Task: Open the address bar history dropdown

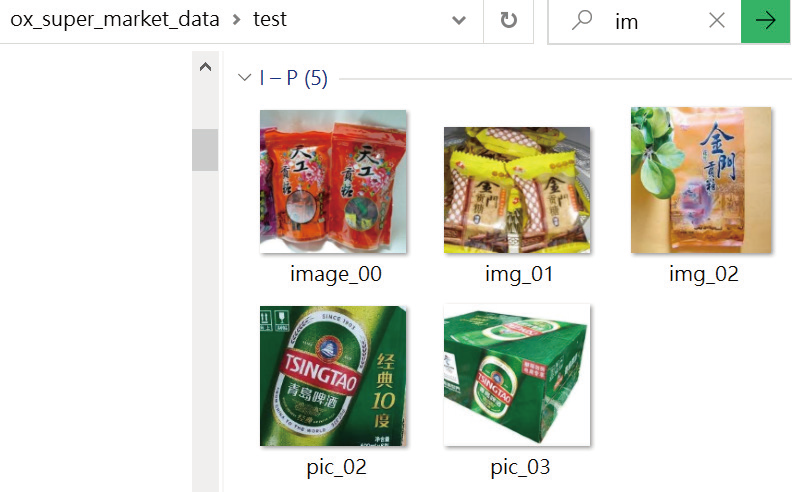Action: [459, 20]
